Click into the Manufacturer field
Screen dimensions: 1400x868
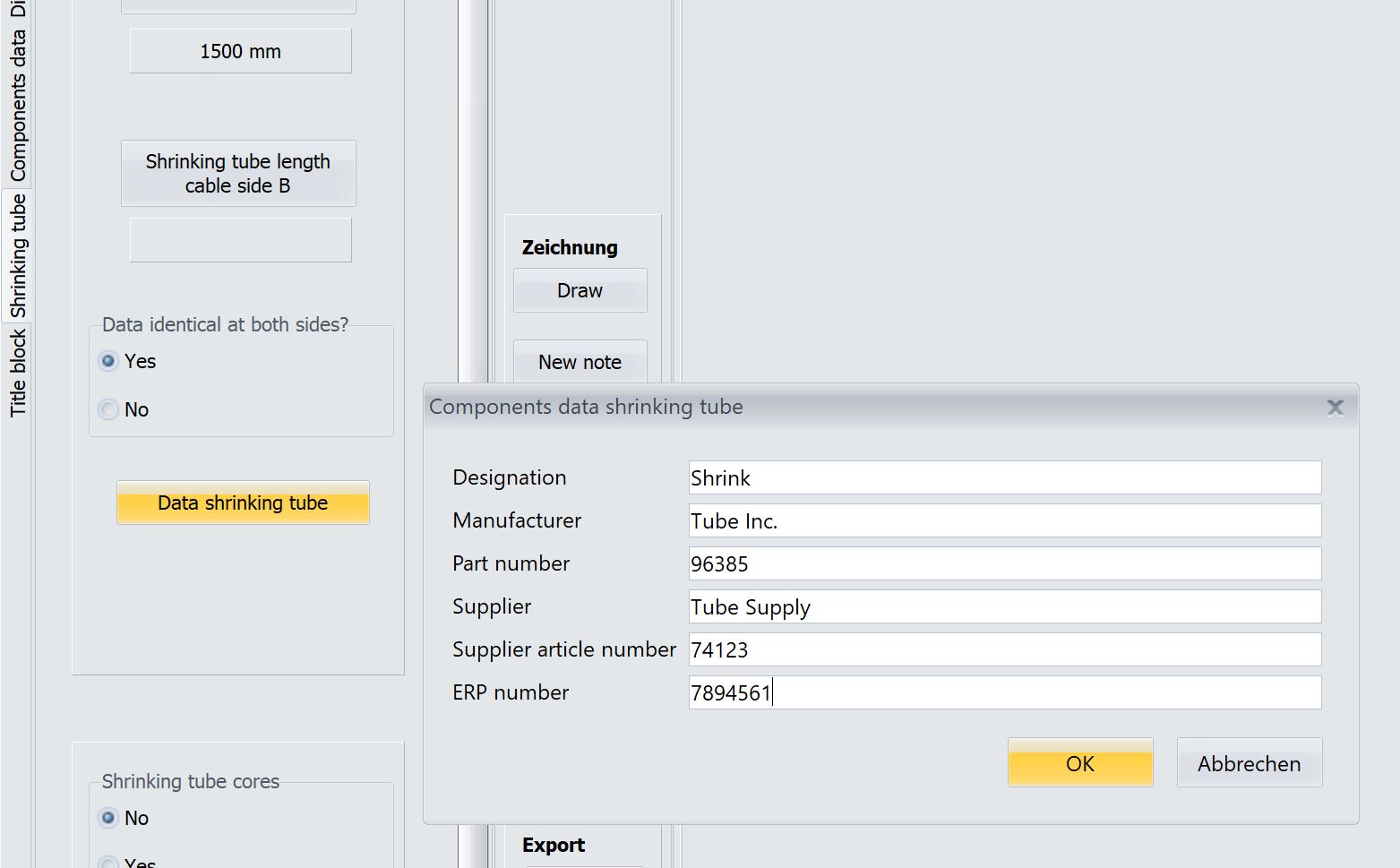click(1004, 520)
